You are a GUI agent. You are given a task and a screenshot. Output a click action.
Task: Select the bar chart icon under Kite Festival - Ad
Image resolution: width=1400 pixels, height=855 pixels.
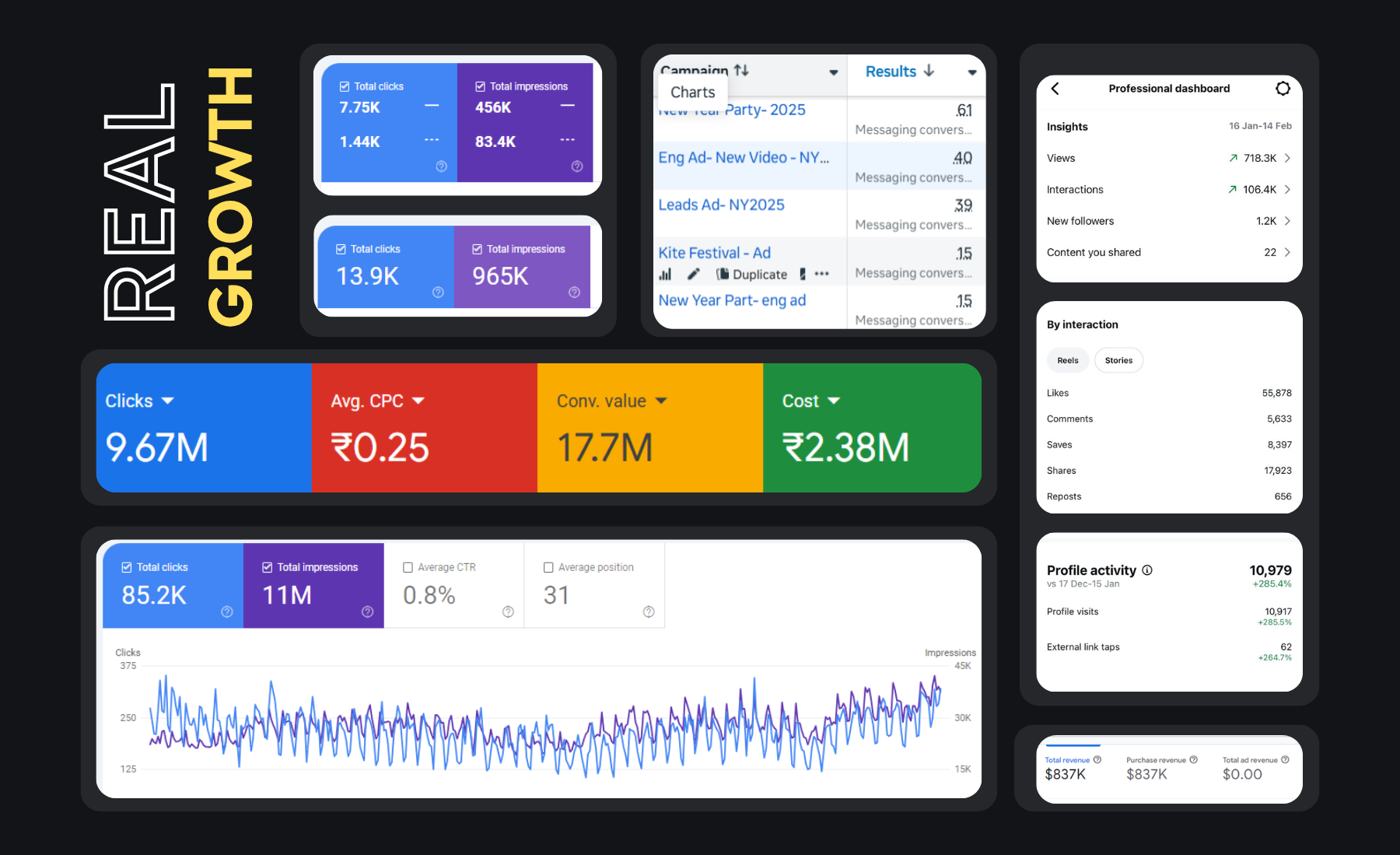coord(665,274)
